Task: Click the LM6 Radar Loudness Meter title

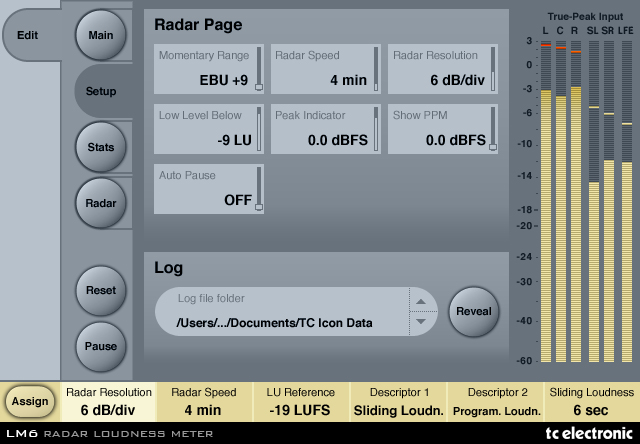Action: coord(110,434)
